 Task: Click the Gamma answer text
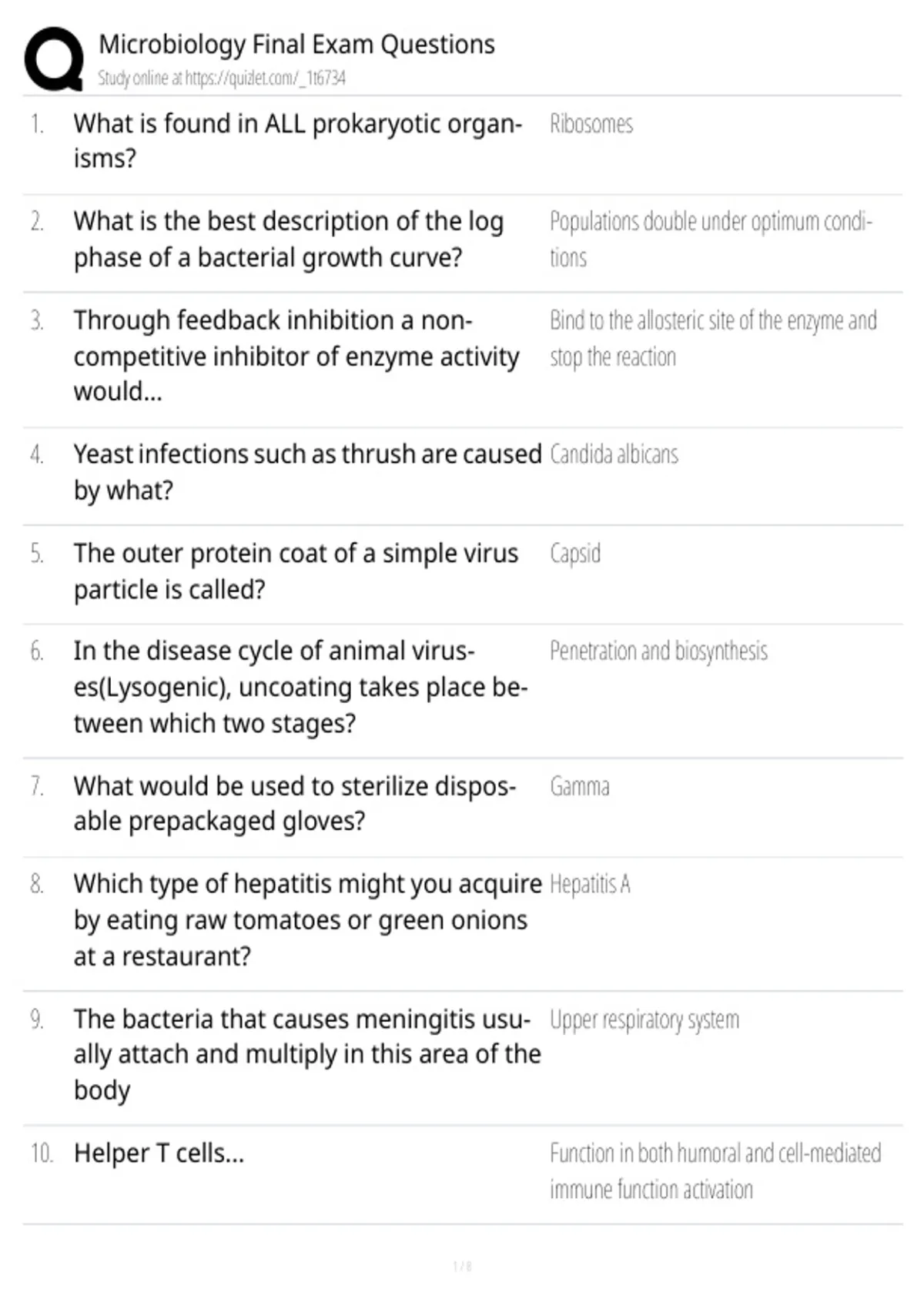point(580,787)
